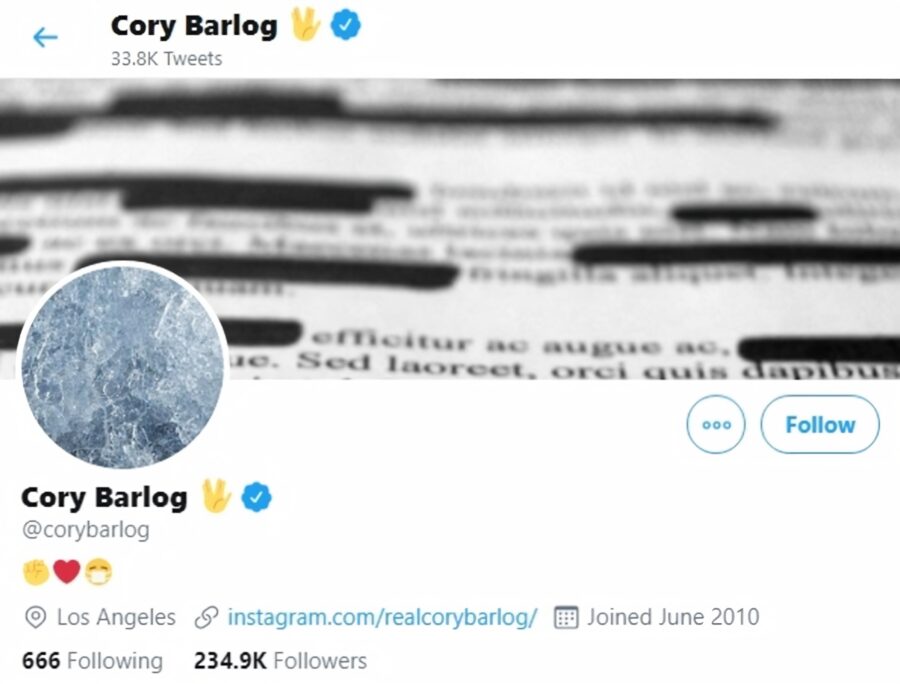Click the masked face emoji in bio
Viewport: 900px width, 684px height.
98,572
